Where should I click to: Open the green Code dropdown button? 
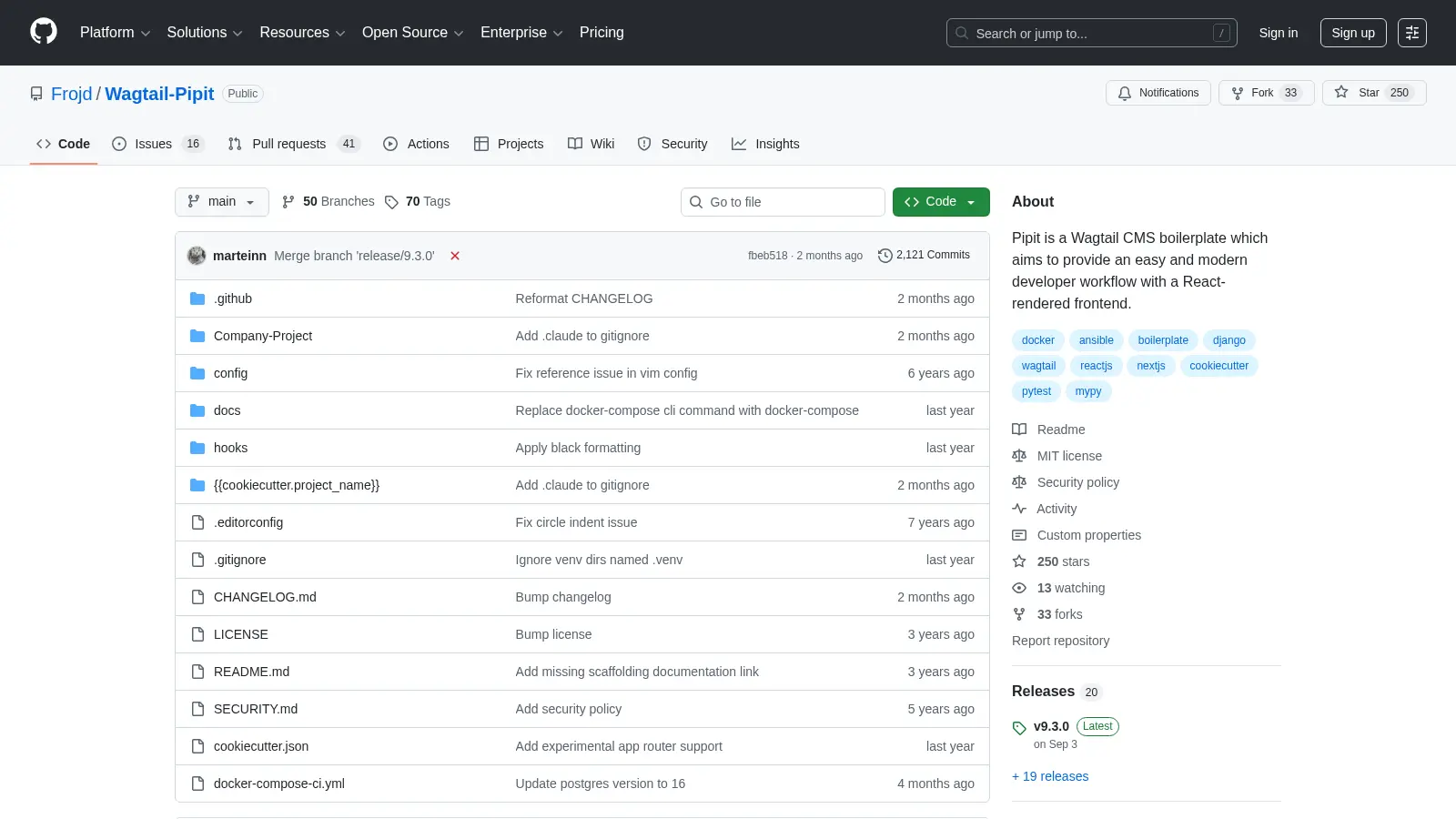[x=941, y=202]
